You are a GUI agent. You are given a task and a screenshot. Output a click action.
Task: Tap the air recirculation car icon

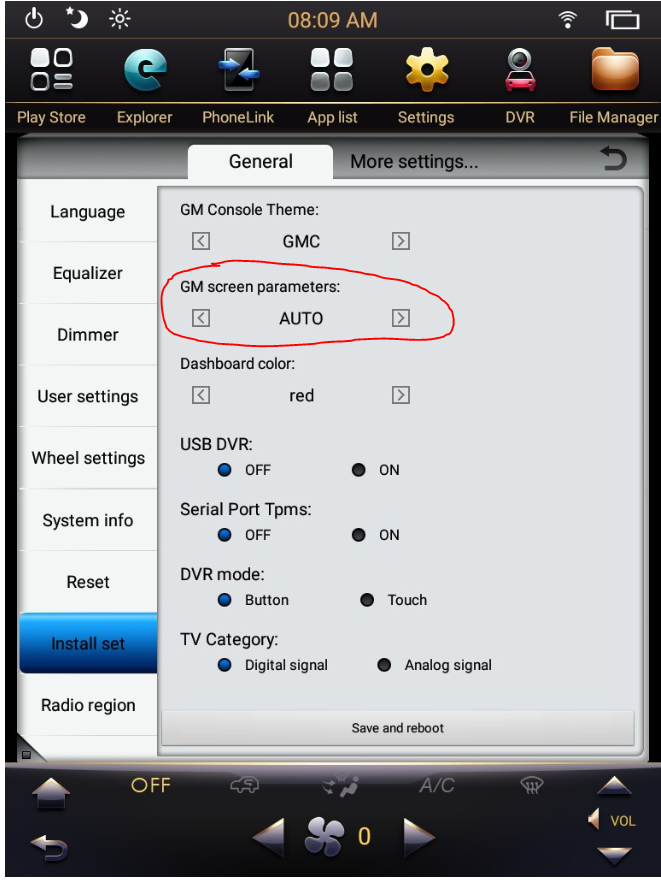(244, 784)
